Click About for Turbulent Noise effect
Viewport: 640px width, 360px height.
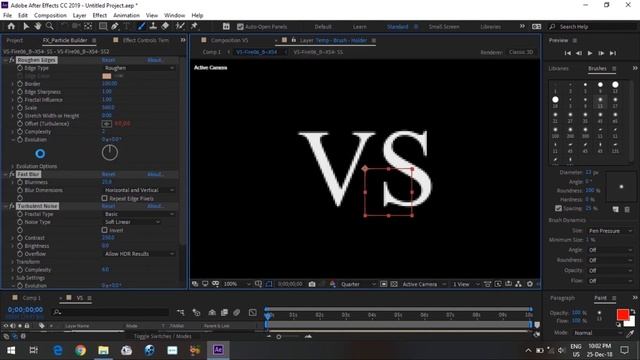point(155,206)
